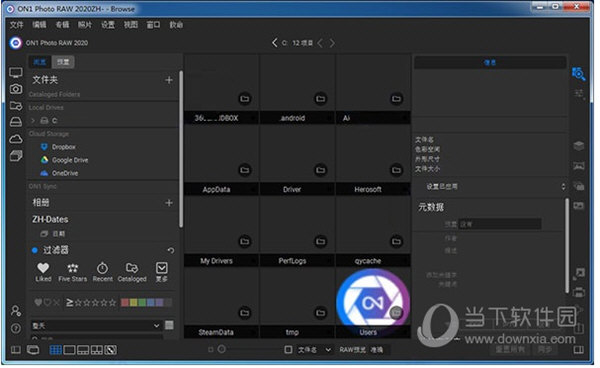Switch to single image detail view
Screen dimensions: 600x368
point(69,350)
